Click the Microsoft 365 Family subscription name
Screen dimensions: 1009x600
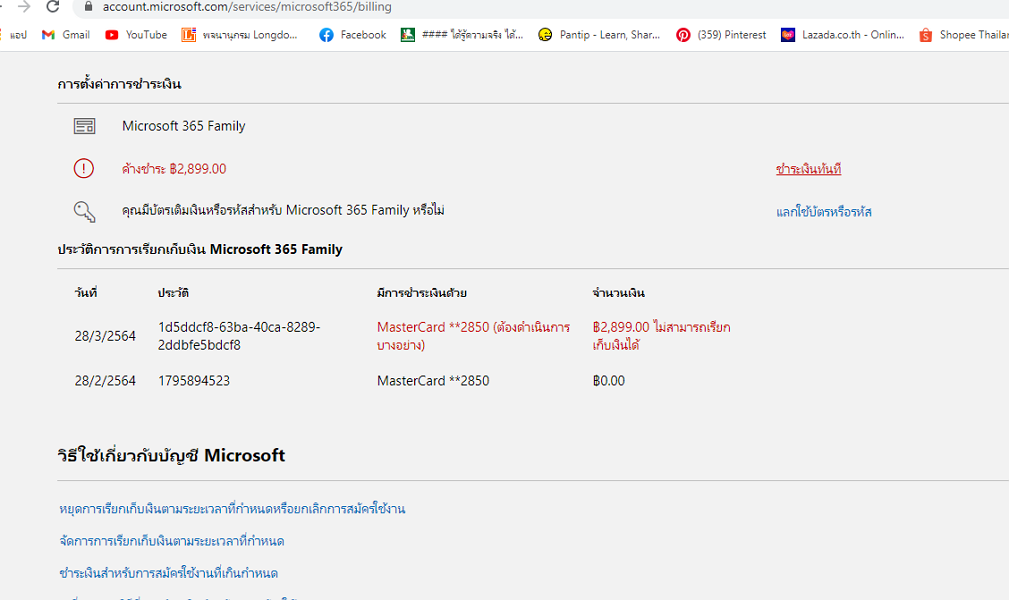[x=183, y=126]
